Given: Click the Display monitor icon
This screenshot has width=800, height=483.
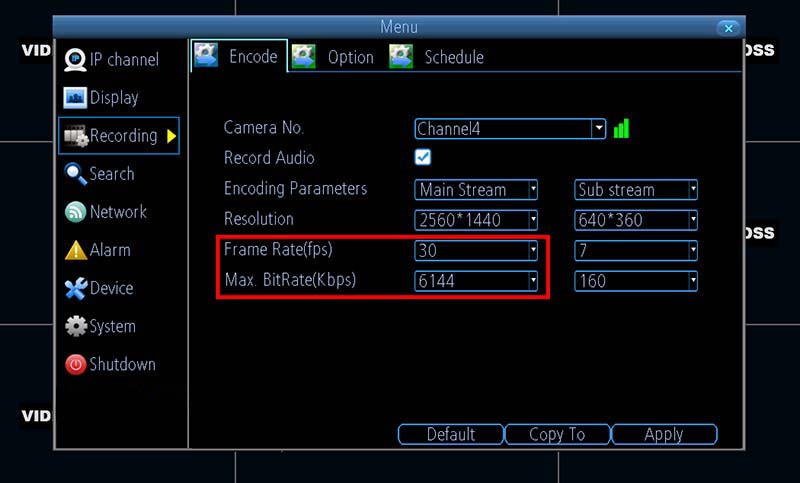Looking at the screenshot, I should coord(75,98).
